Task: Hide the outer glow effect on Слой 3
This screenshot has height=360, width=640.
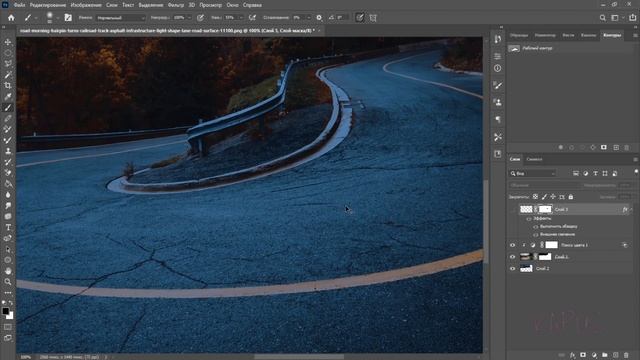Action: click(536, 234)
